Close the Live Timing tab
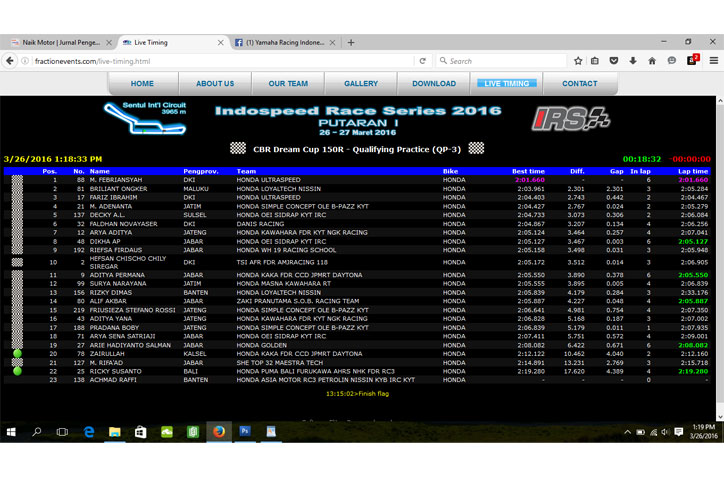The image size is (724, 483). click(x=221, y=43)
